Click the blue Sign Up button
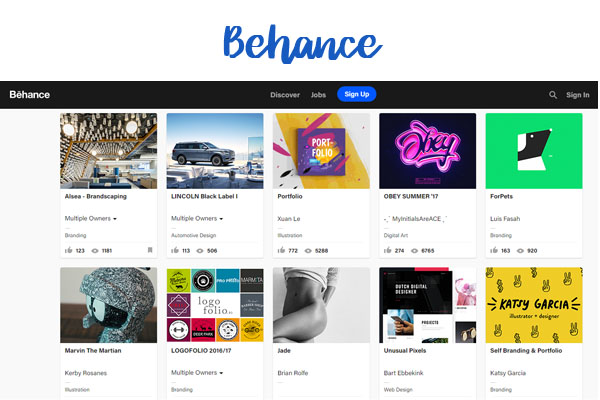This screenshot has width=600, height=400. click(357, 94)
